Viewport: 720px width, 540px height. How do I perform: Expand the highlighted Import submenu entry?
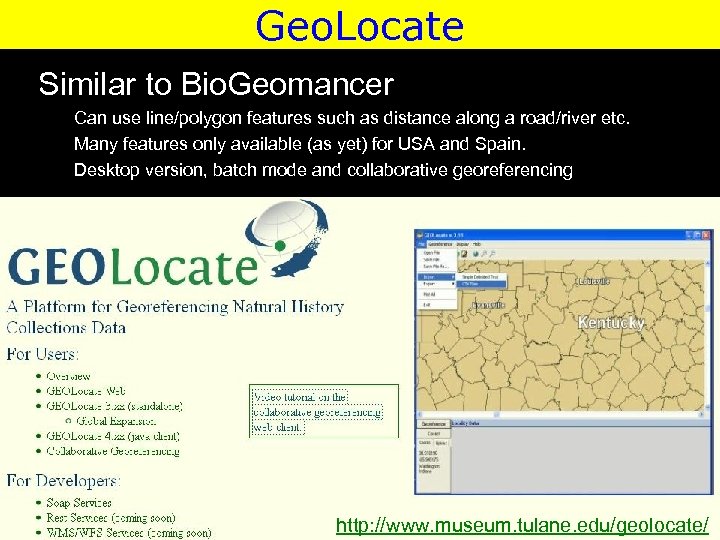pyautogui.click(x=436, y=277)
